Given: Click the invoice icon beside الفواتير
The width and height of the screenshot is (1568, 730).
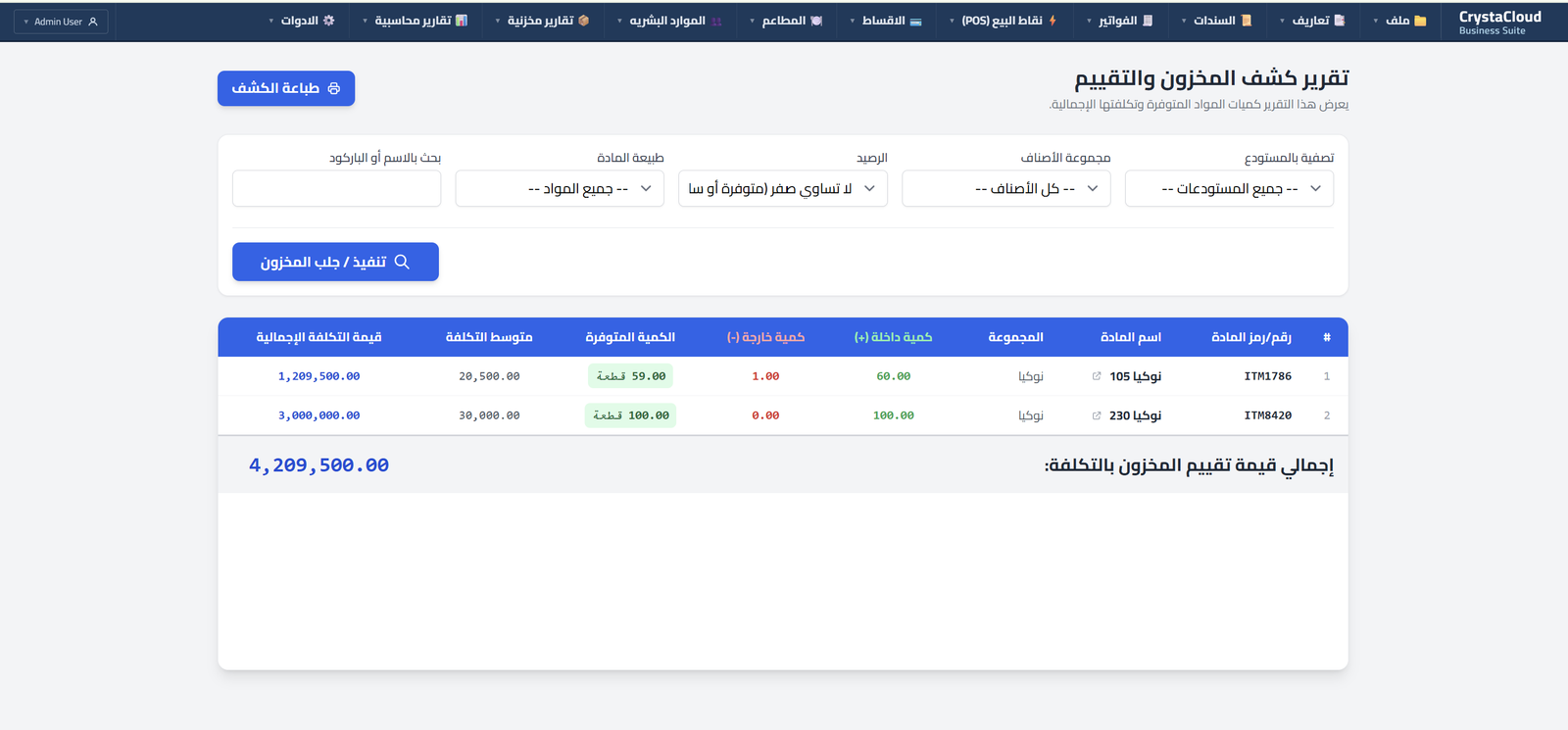Looking at the screenshot, I should pos(1148,21).
